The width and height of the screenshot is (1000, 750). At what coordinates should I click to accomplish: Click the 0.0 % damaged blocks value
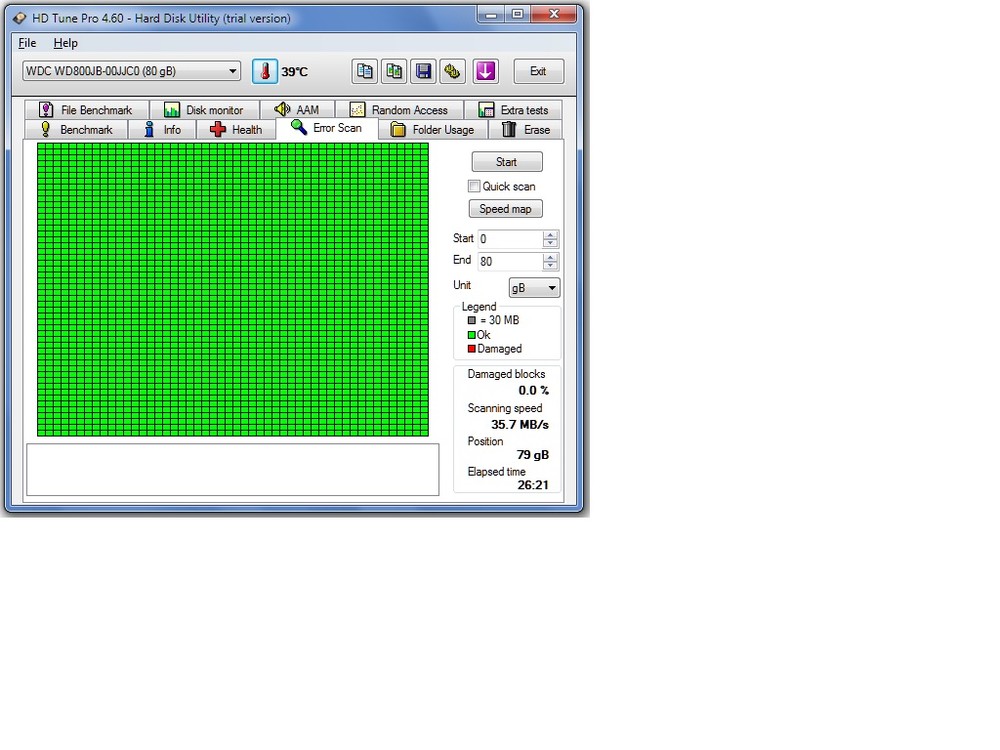tap(534, 390)
